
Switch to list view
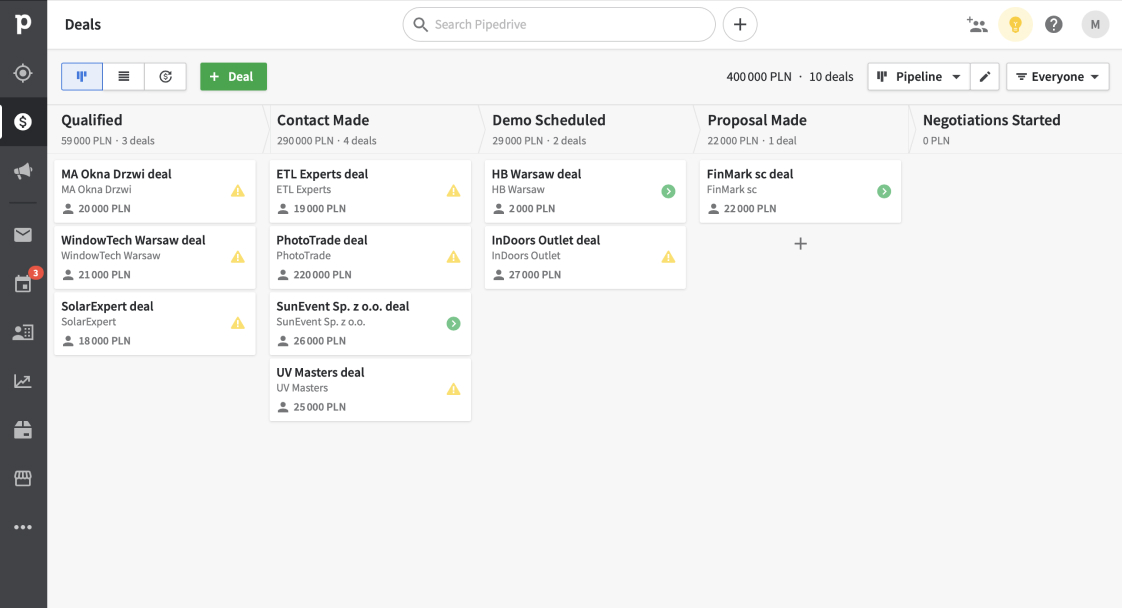[x=124, y=77]
